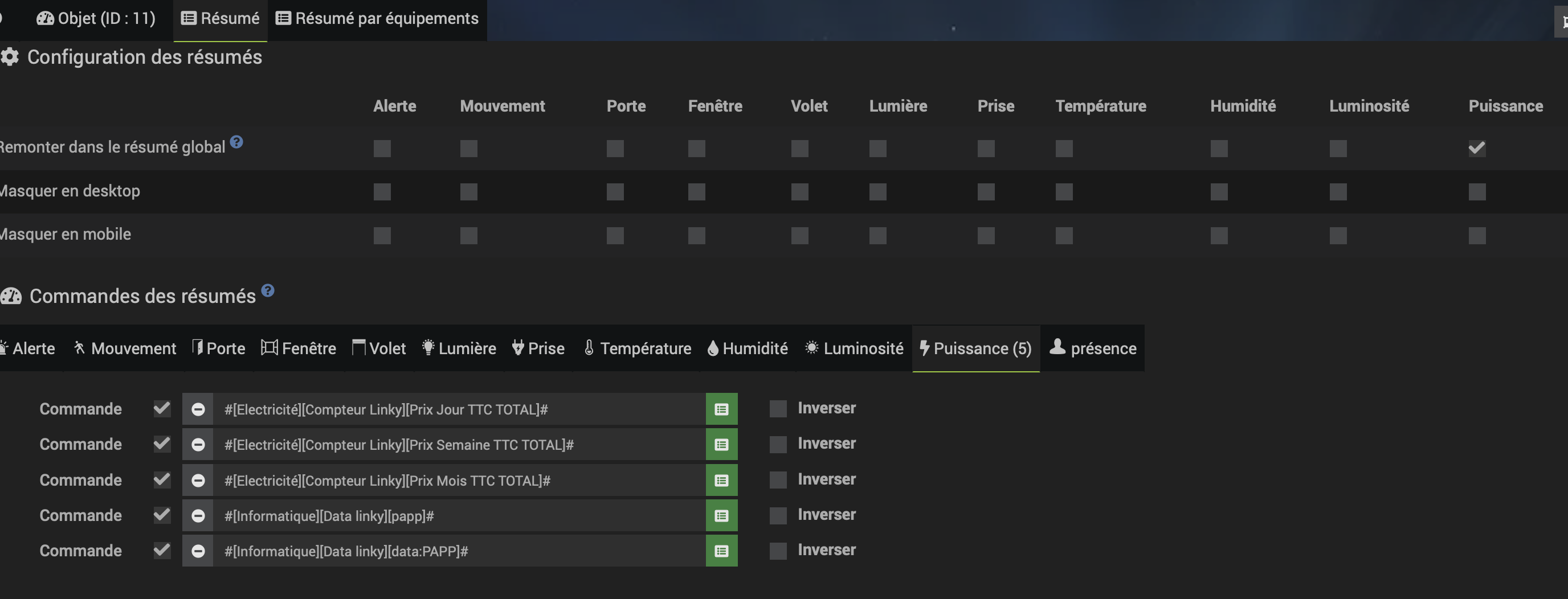1568x599 pixels.
Task: Check Volet for Masquer en desktop
Action: point(800,192)
